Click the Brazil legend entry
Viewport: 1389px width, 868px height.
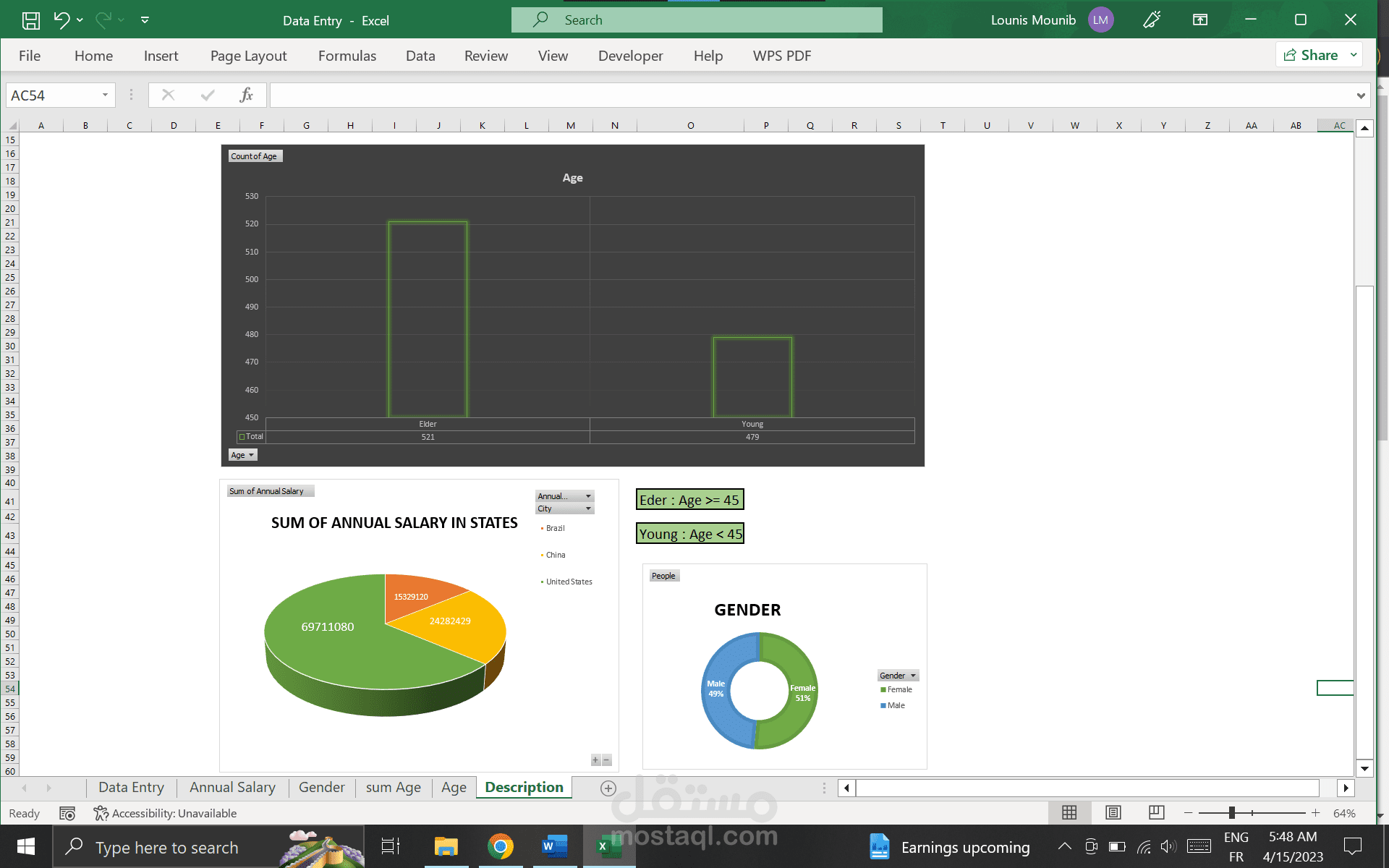[x=553, y=528]
